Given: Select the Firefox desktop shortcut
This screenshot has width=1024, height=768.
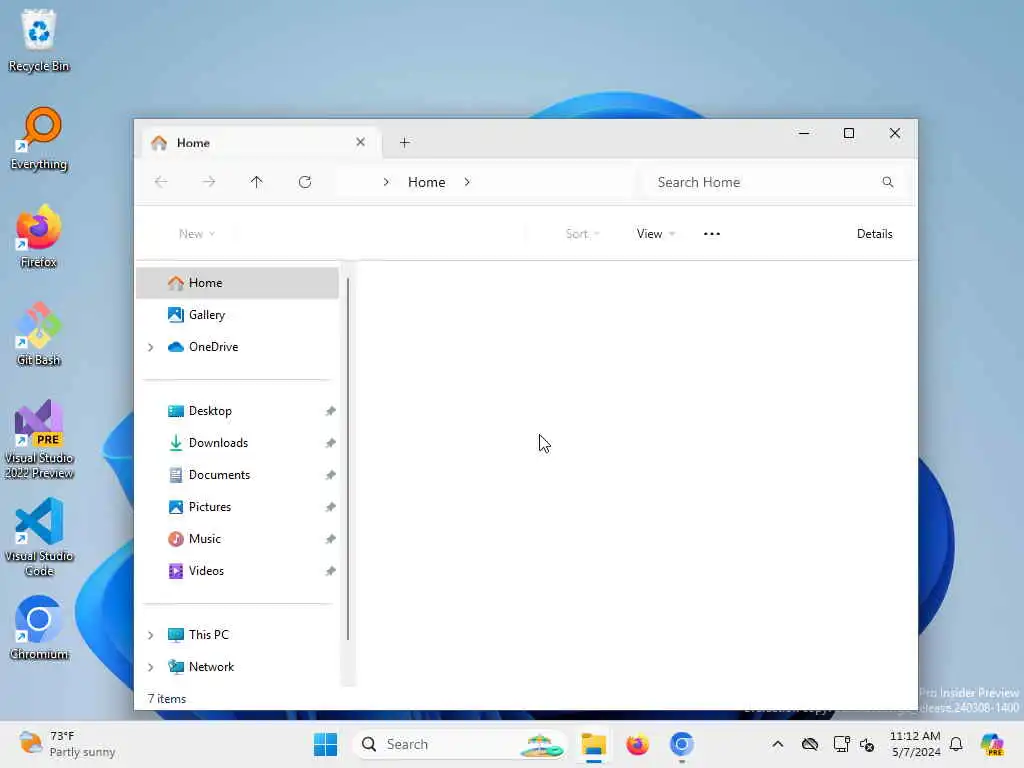Looking at the screenshot, I should (39, 237).
